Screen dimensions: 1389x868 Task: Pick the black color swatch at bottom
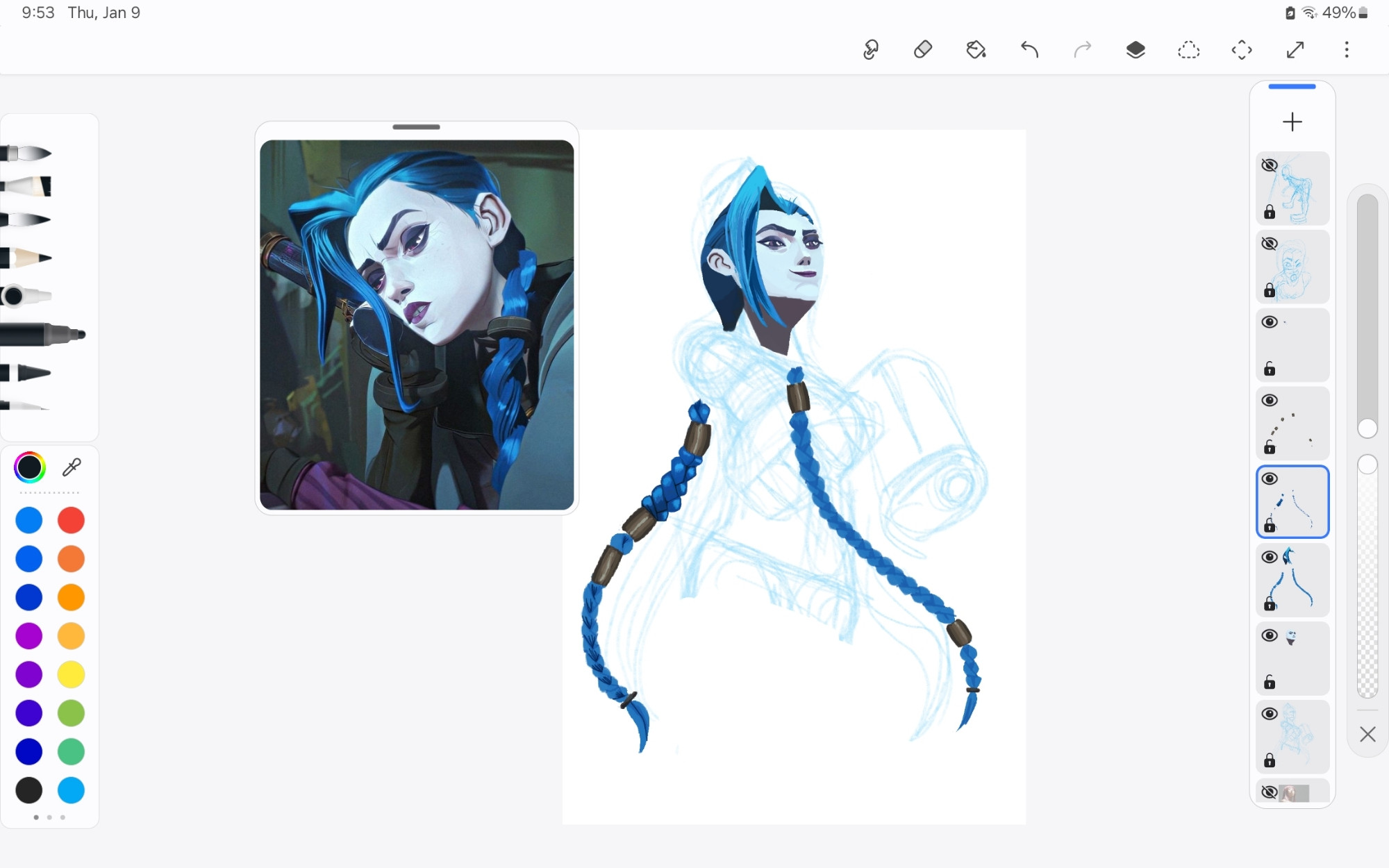point(29,790)
